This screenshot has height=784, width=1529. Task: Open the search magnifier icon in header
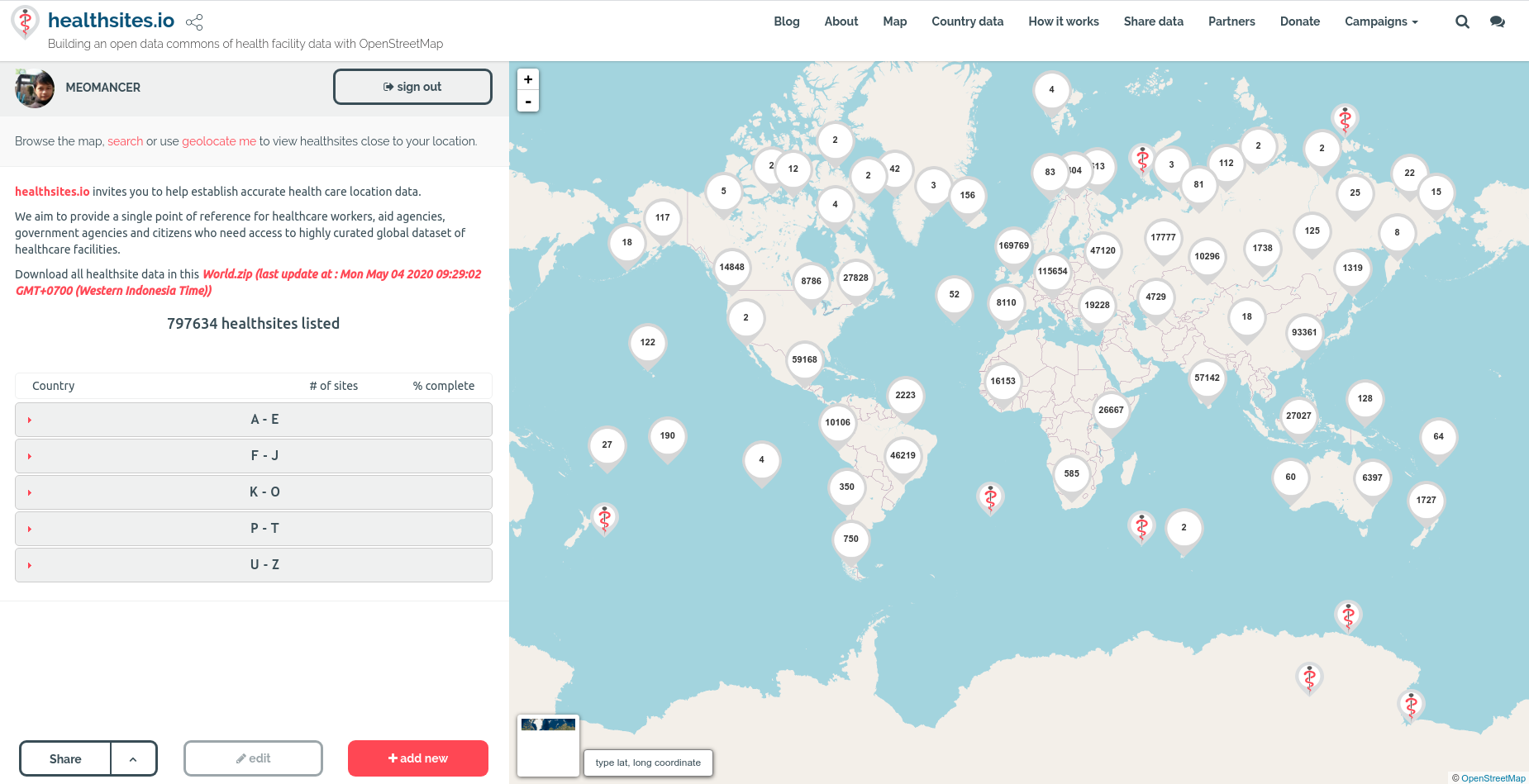pos(1462,21)
